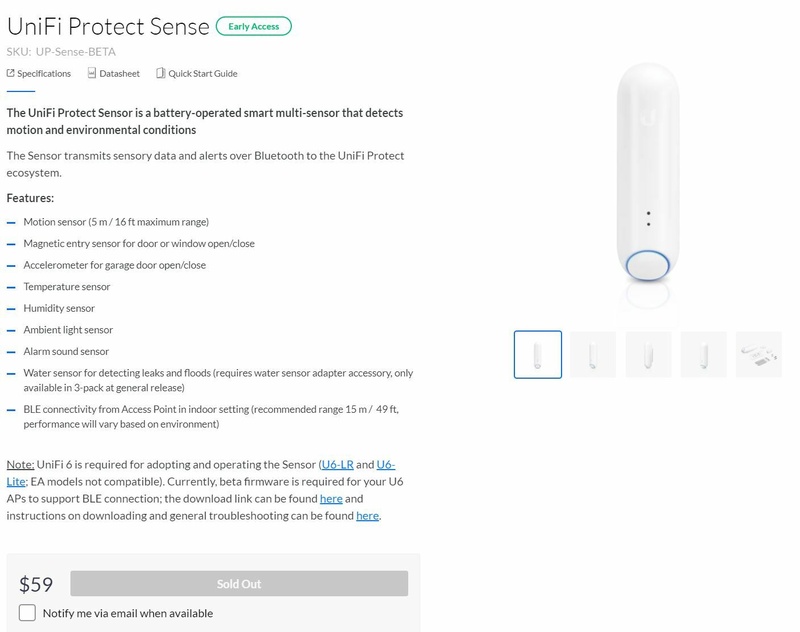800x632 pixels.
Task: Open the beta firmware download 'here' link
Action: click(x=331, y=498)
